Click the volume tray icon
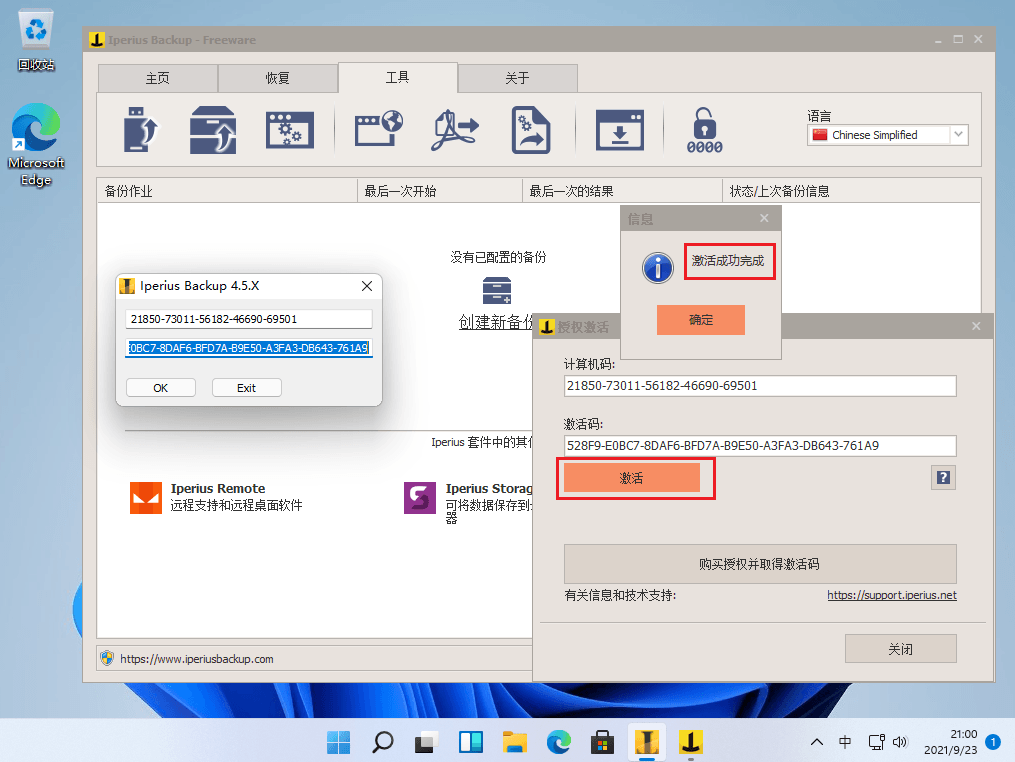This screenshot has height=762, width=1015. [900, 742]
